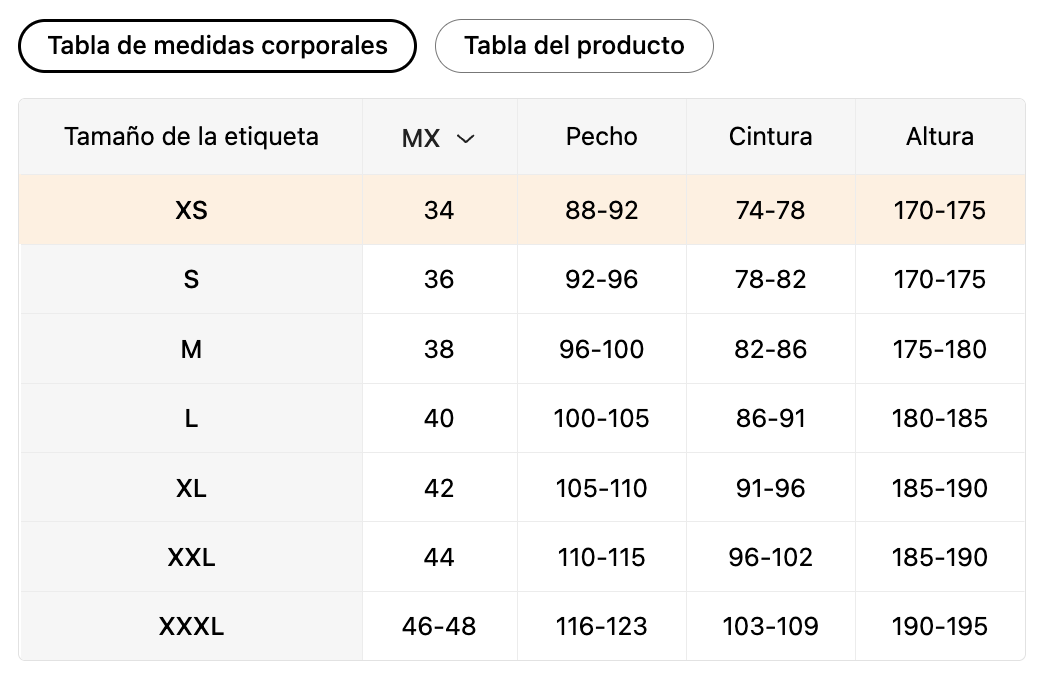
Task: Select the L size row label
Action: click(x=191, y=418)
